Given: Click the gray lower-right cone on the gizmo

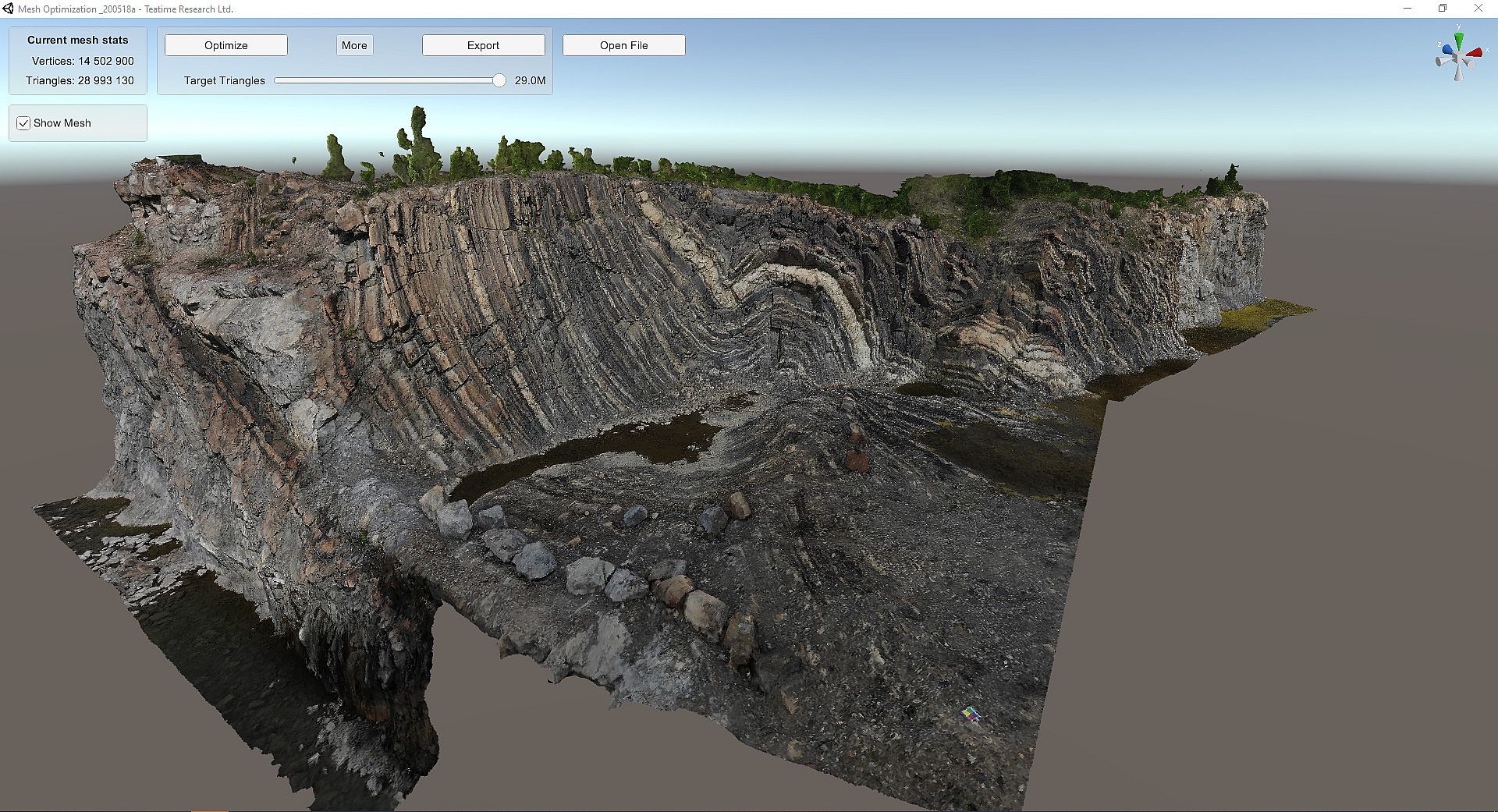Looking at the screenshot, I should pyautogui.click(x=1469, y=65).
